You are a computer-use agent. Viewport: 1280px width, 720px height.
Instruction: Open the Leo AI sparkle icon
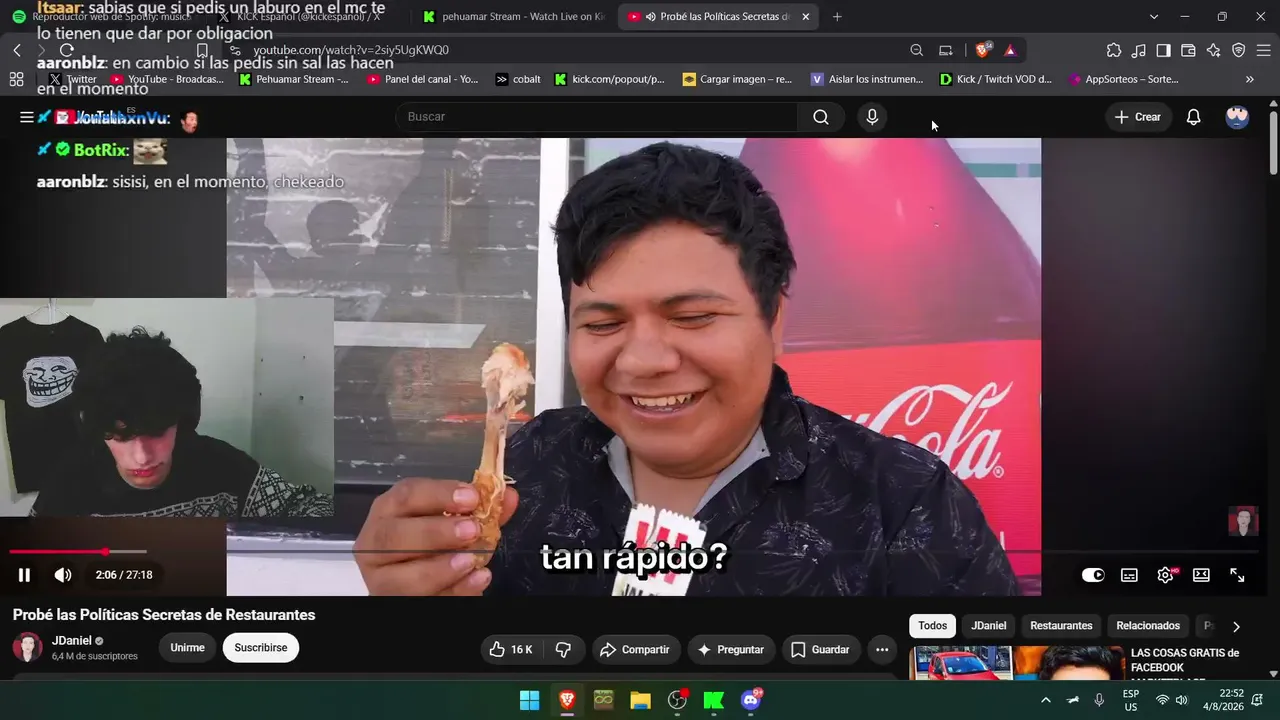tap(1214, 50)
